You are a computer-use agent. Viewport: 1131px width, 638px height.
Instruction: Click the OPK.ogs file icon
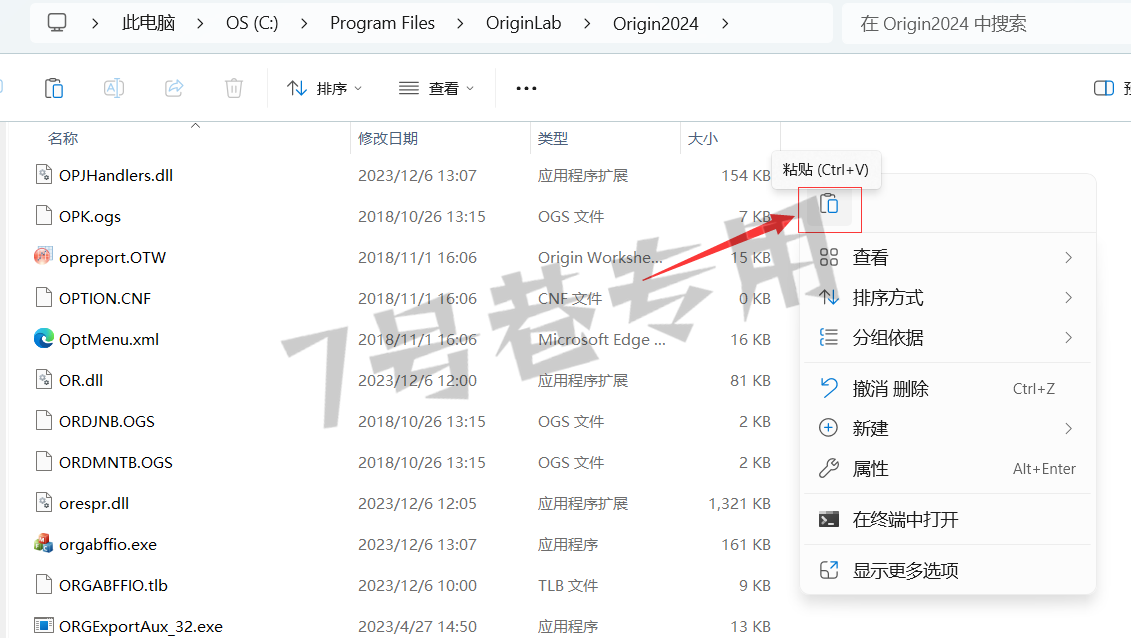(44, 216)
